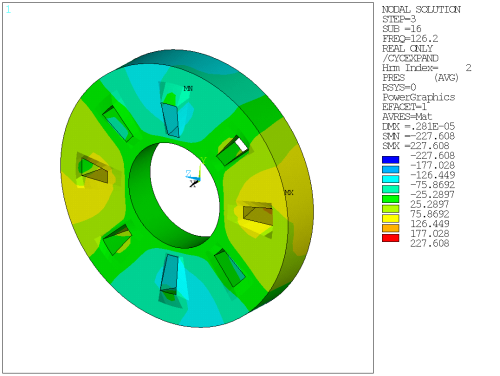Click the 'SMX =227.608' text

click(x=416, y=146)
